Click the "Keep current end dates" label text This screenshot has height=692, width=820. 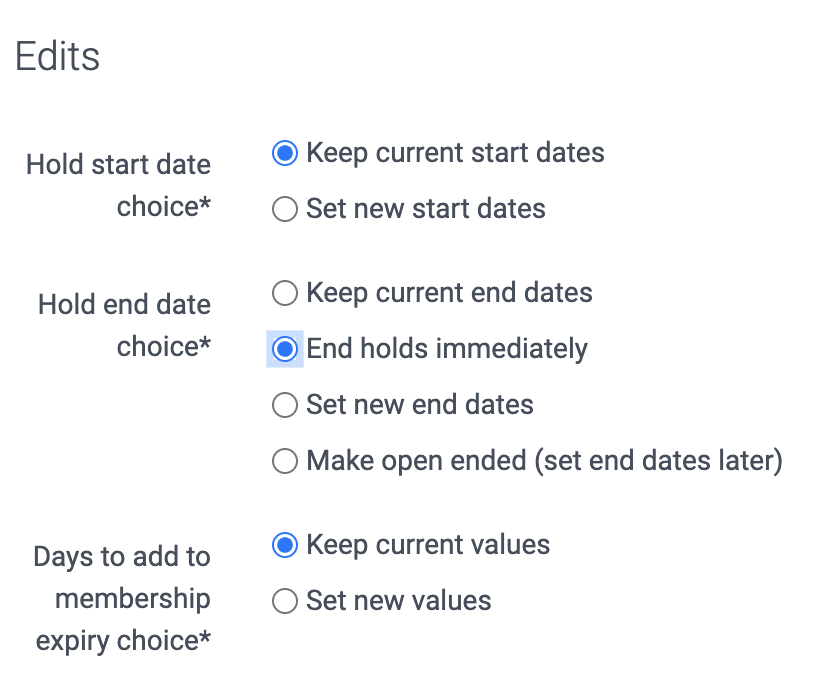click(x=450, y=293)
